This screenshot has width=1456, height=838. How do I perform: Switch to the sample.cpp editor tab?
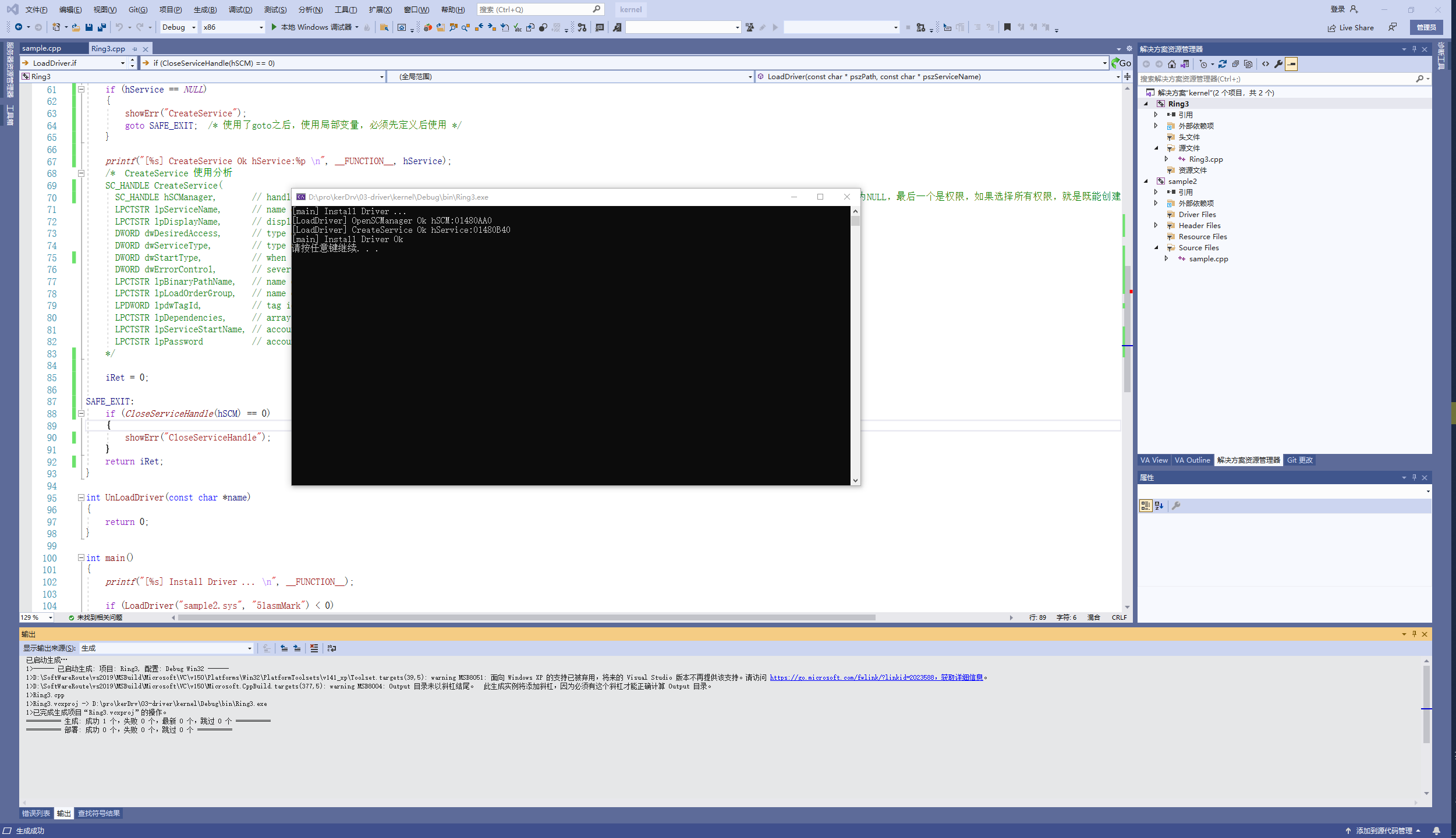(42, 48)
